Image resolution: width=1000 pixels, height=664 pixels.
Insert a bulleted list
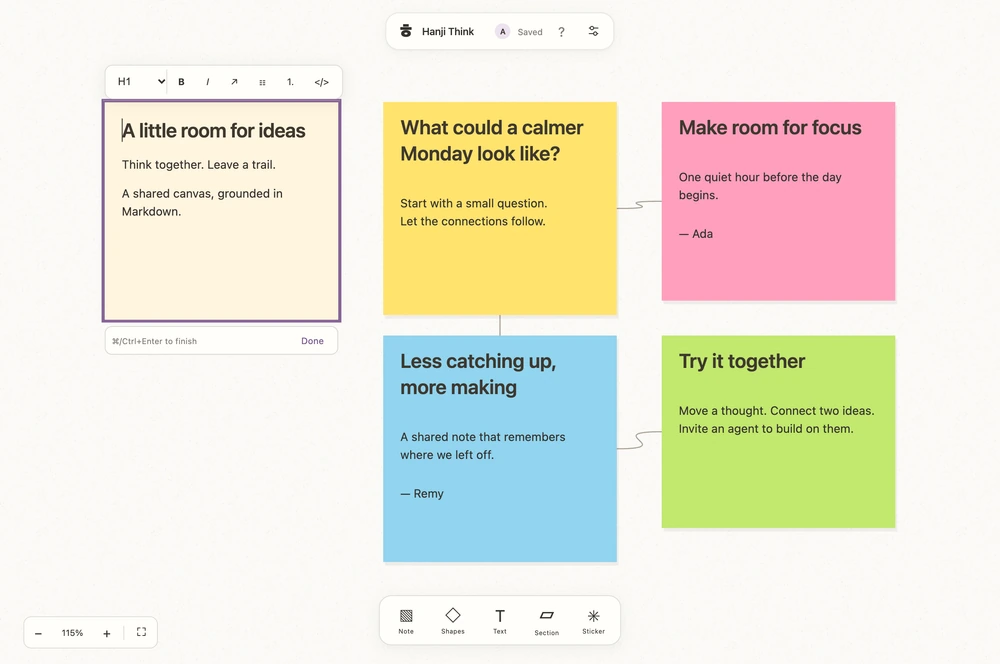point(262,82)
